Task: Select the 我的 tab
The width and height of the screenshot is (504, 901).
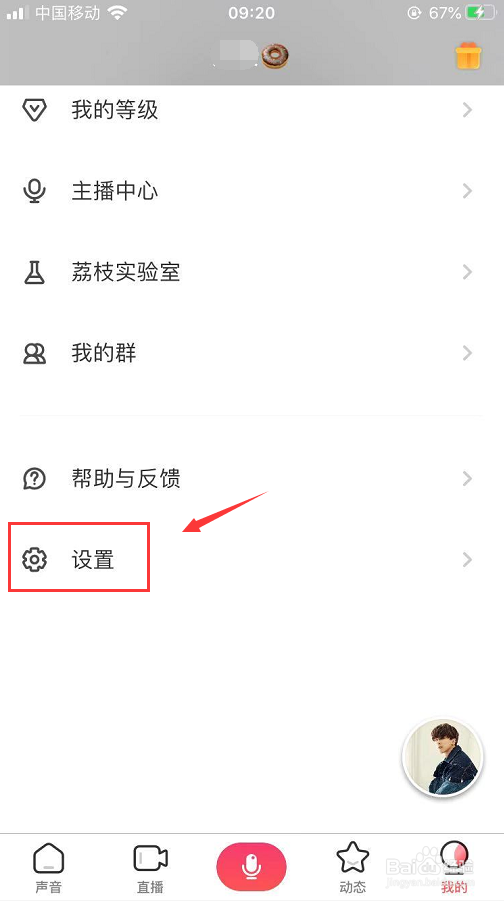Action: tap(454, 868)
